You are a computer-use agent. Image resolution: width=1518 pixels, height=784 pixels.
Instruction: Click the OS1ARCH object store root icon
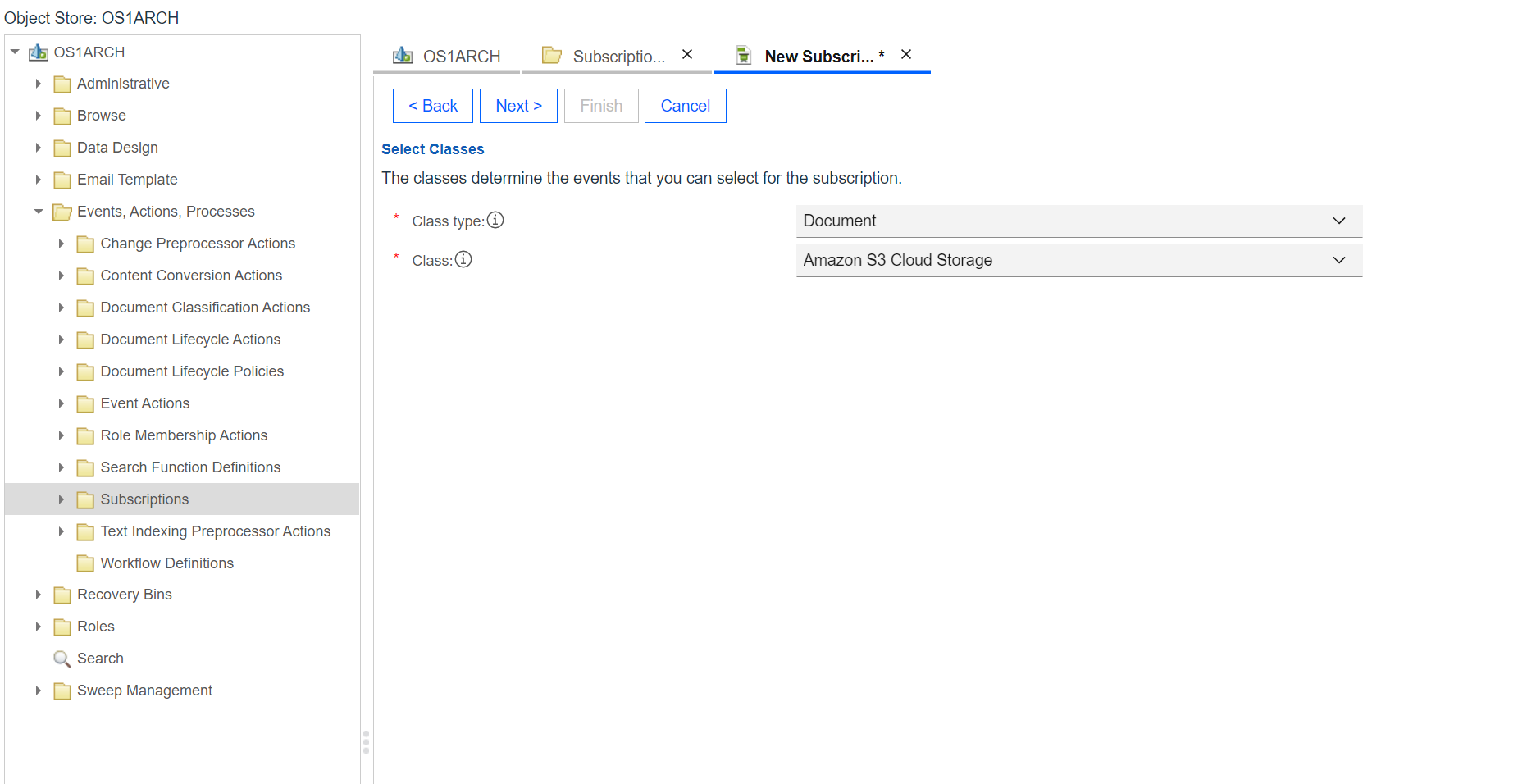39,52
